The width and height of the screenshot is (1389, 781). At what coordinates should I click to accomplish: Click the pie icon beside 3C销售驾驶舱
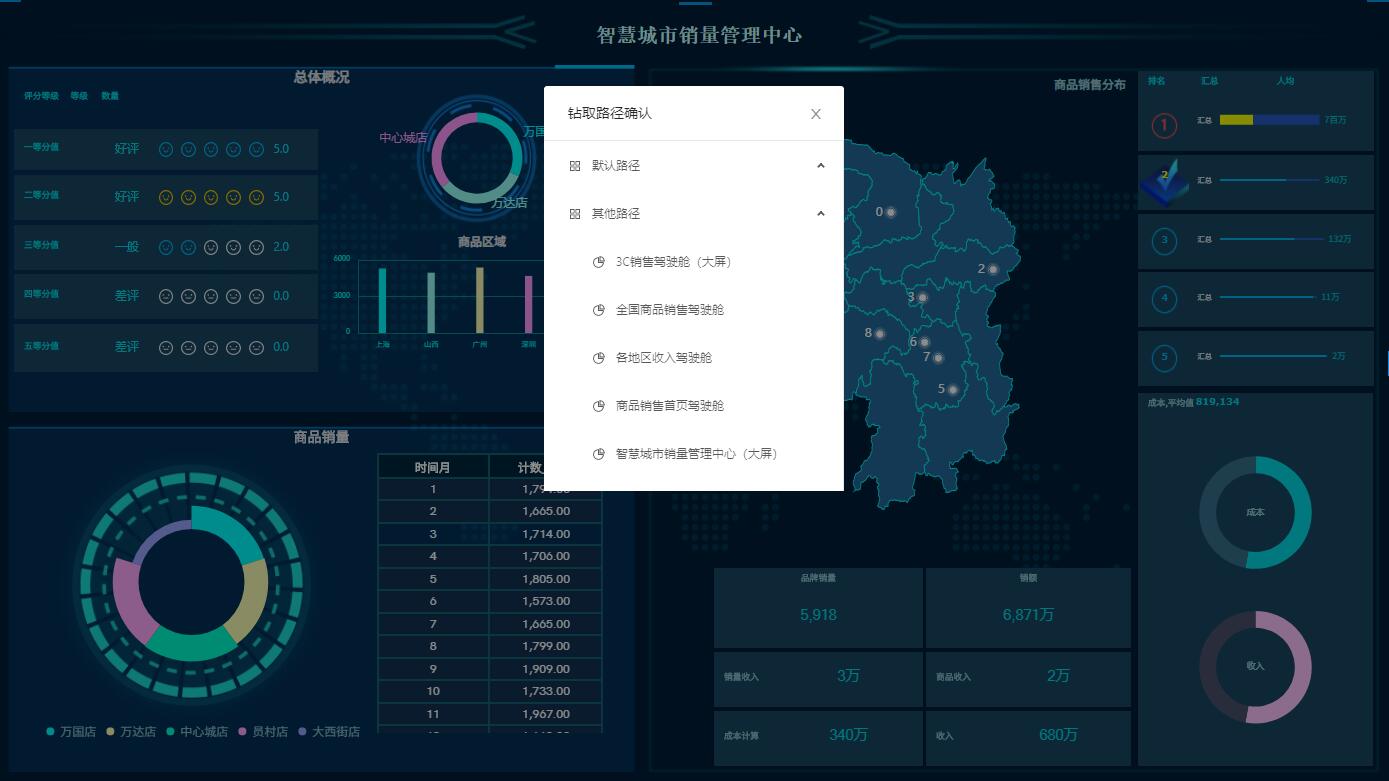(599, 262)
